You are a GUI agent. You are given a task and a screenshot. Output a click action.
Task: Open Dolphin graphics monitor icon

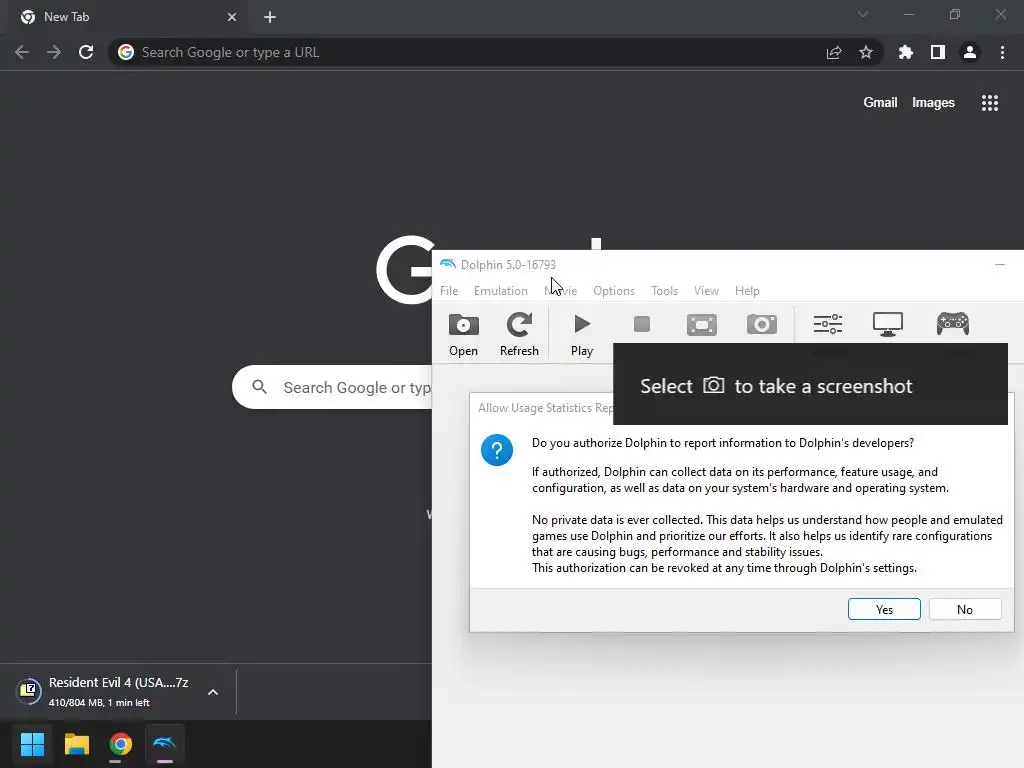tap(888, 324)
